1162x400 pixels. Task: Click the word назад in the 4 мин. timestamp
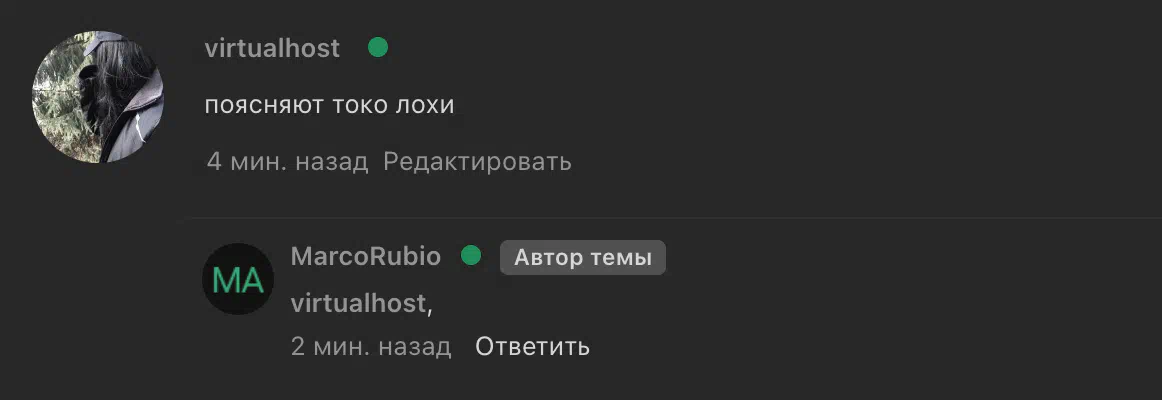point(331,161)
